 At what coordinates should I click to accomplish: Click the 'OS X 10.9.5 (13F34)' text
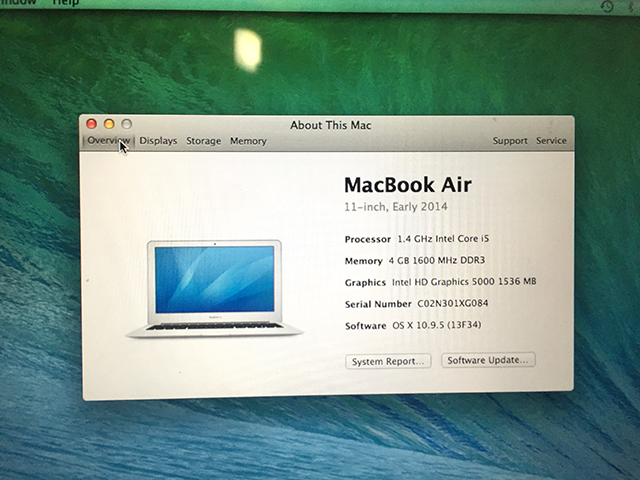pos(437,325)
